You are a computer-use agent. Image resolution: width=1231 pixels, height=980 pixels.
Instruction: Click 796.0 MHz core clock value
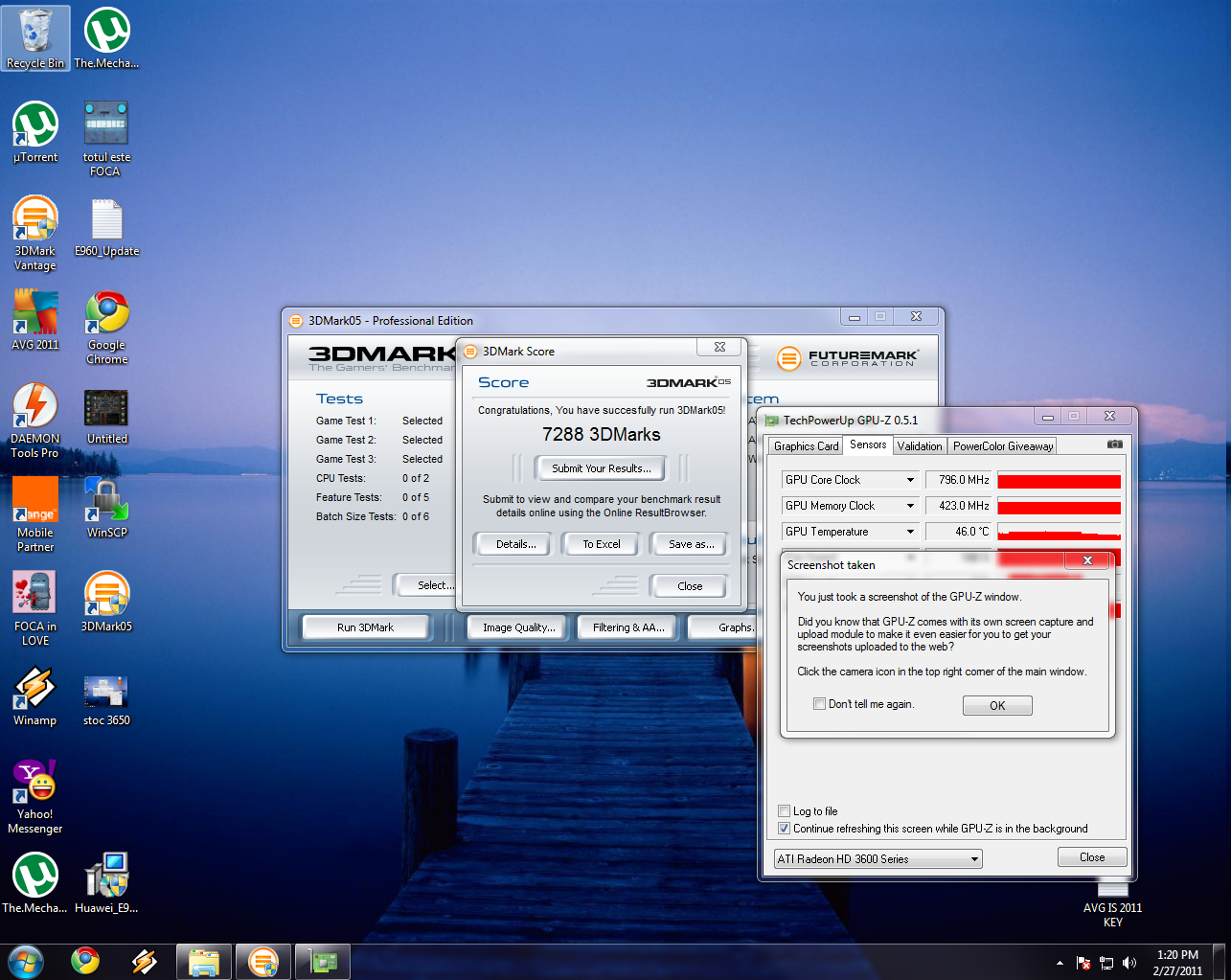(959, 480)
